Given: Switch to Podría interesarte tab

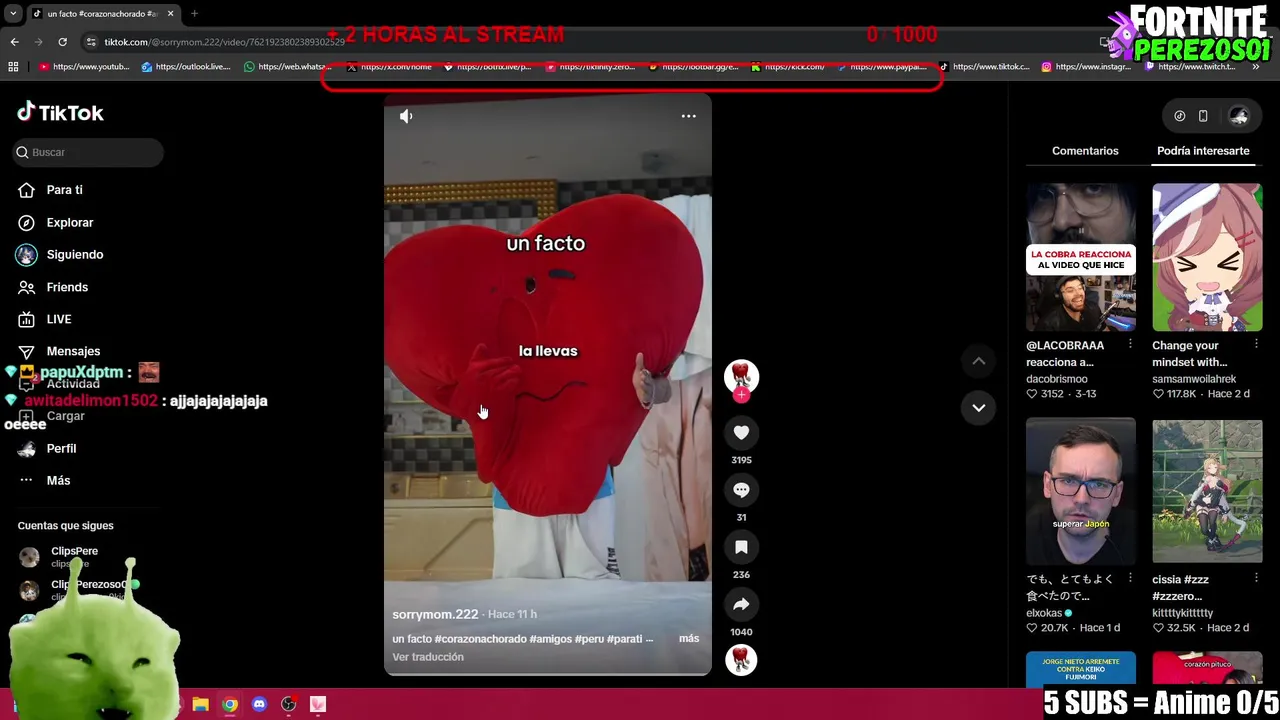Looking at the screenshot, I should [x=1203, y=151].
